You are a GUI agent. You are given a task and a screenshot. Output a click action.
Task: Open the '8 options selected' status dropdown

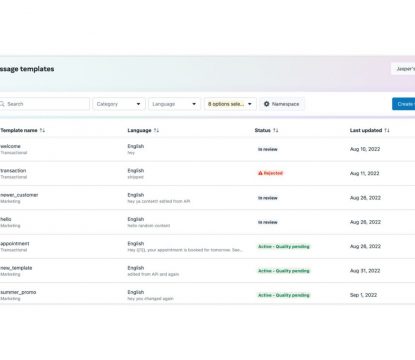[230, 104]
